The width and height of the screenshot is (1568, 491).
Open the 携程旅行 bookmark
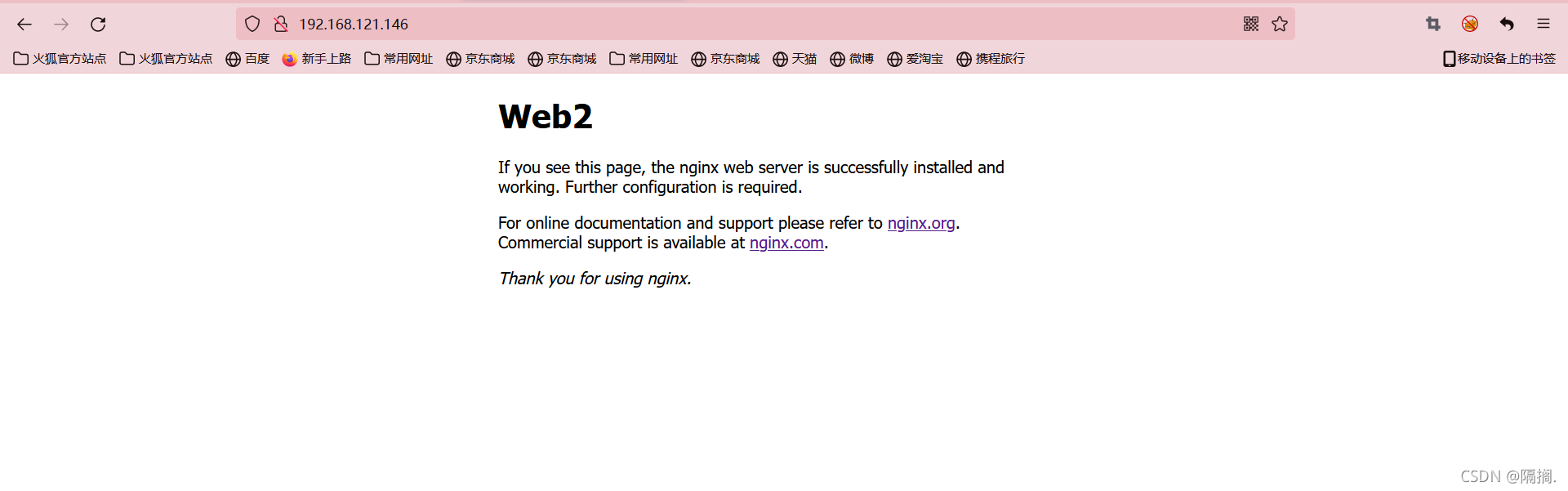(991, 59)
